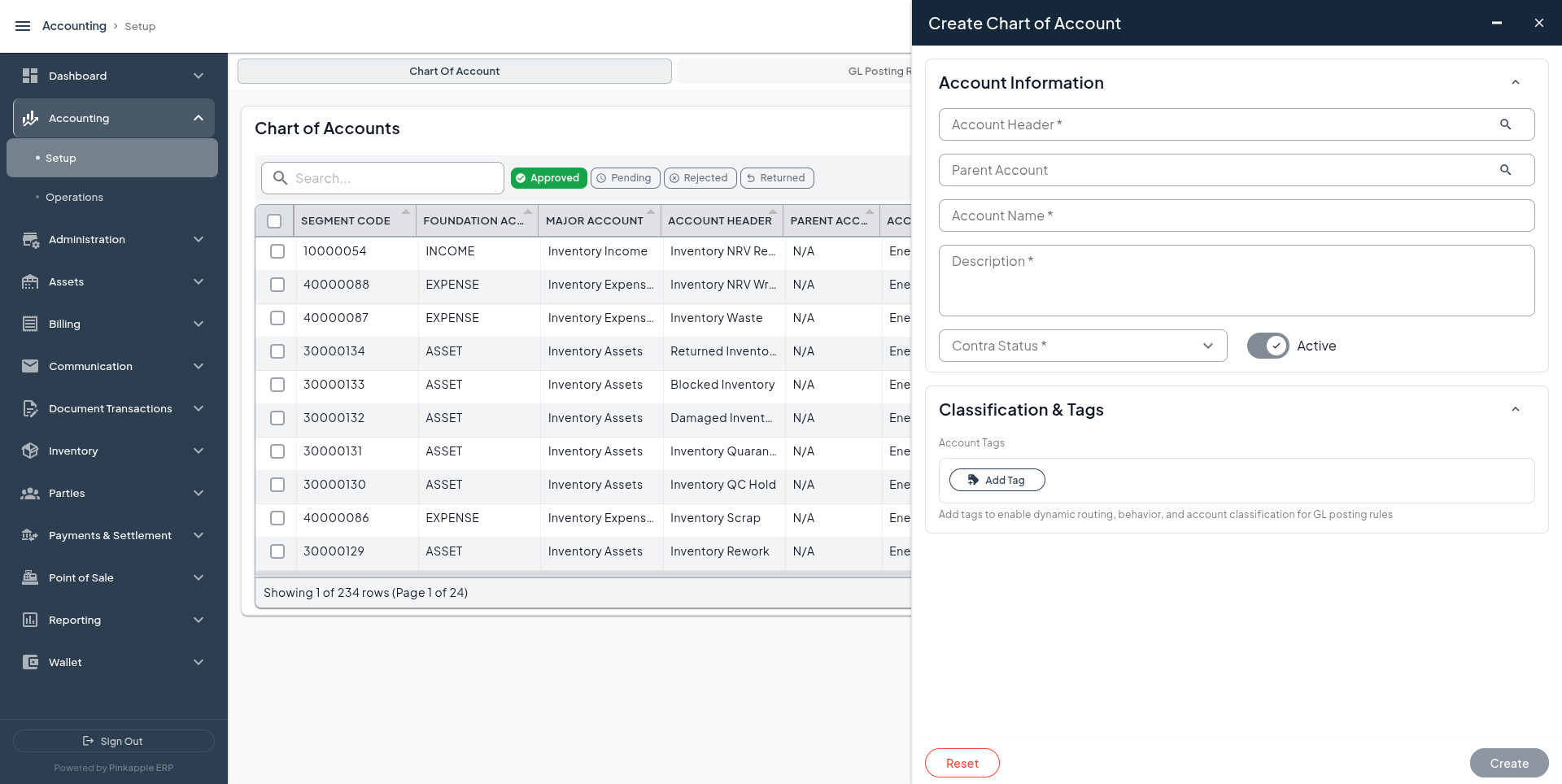This screenshot has width=1562, height=784.
Task: Toggle the Active switch
Action: pyautogui.click(x=1268, y=346)
